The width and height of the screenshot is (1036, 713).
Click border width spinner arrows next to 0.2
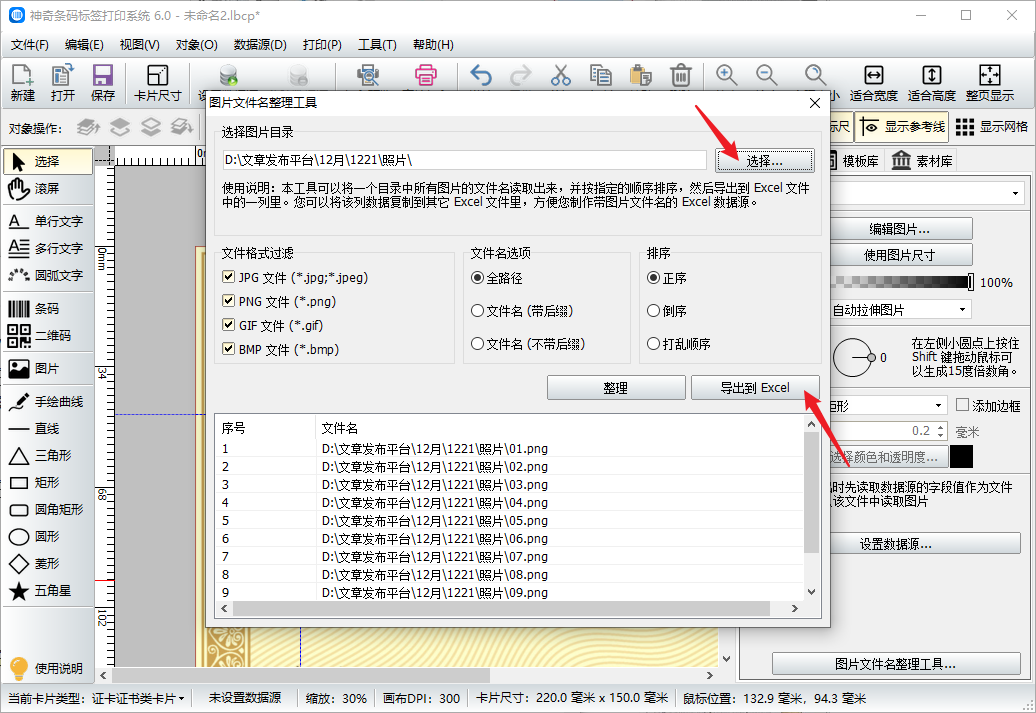[x=941, y=431]
